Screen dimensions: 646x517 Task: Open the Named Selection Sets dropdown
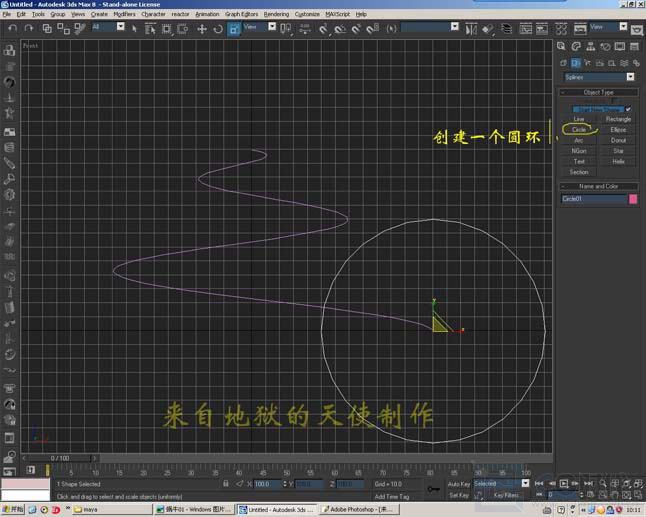(454, 27)
